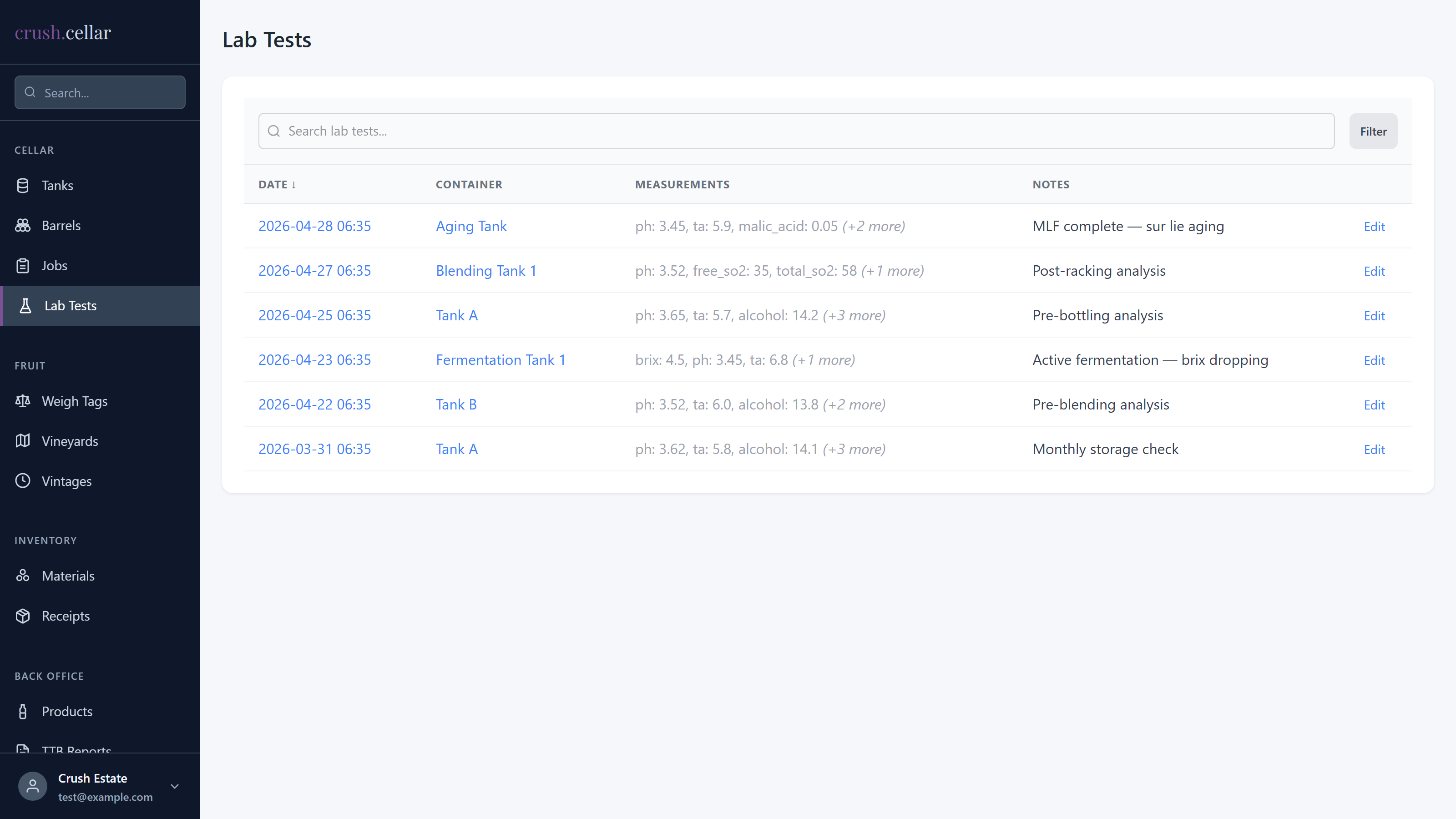Open test dated 2026-04-27 06:35
The height and width of the screenshot is (819, 1456).
[315, 271]
